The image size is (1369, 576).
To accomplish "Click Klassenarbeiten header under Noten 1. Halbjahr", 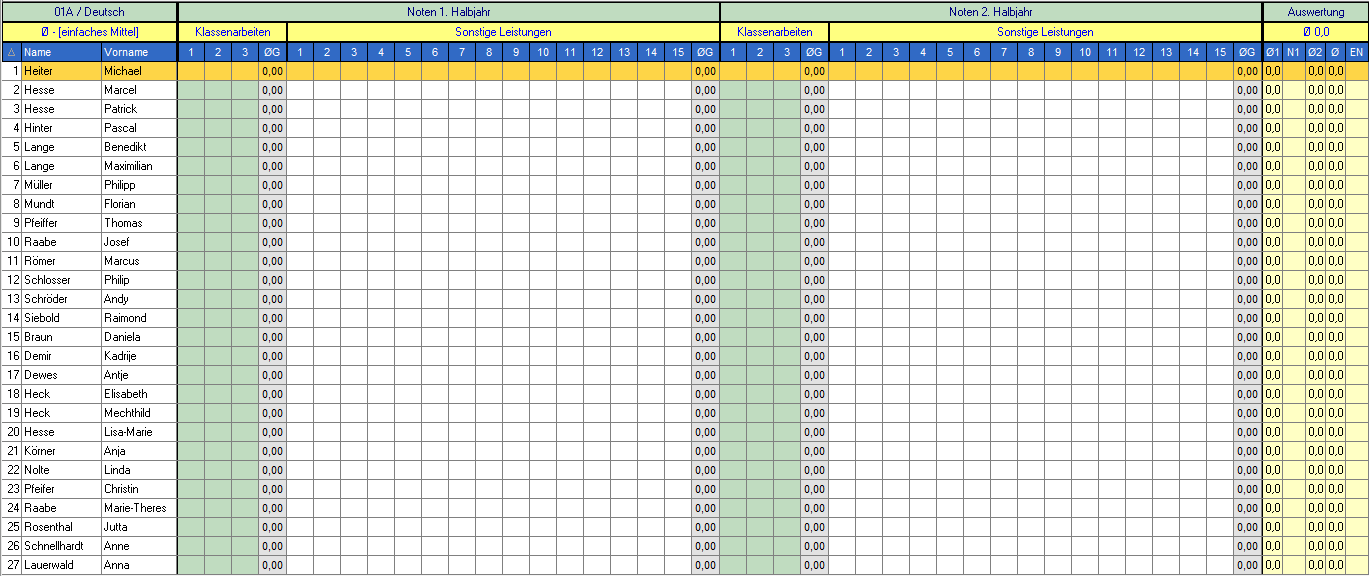I will (232, 32).
